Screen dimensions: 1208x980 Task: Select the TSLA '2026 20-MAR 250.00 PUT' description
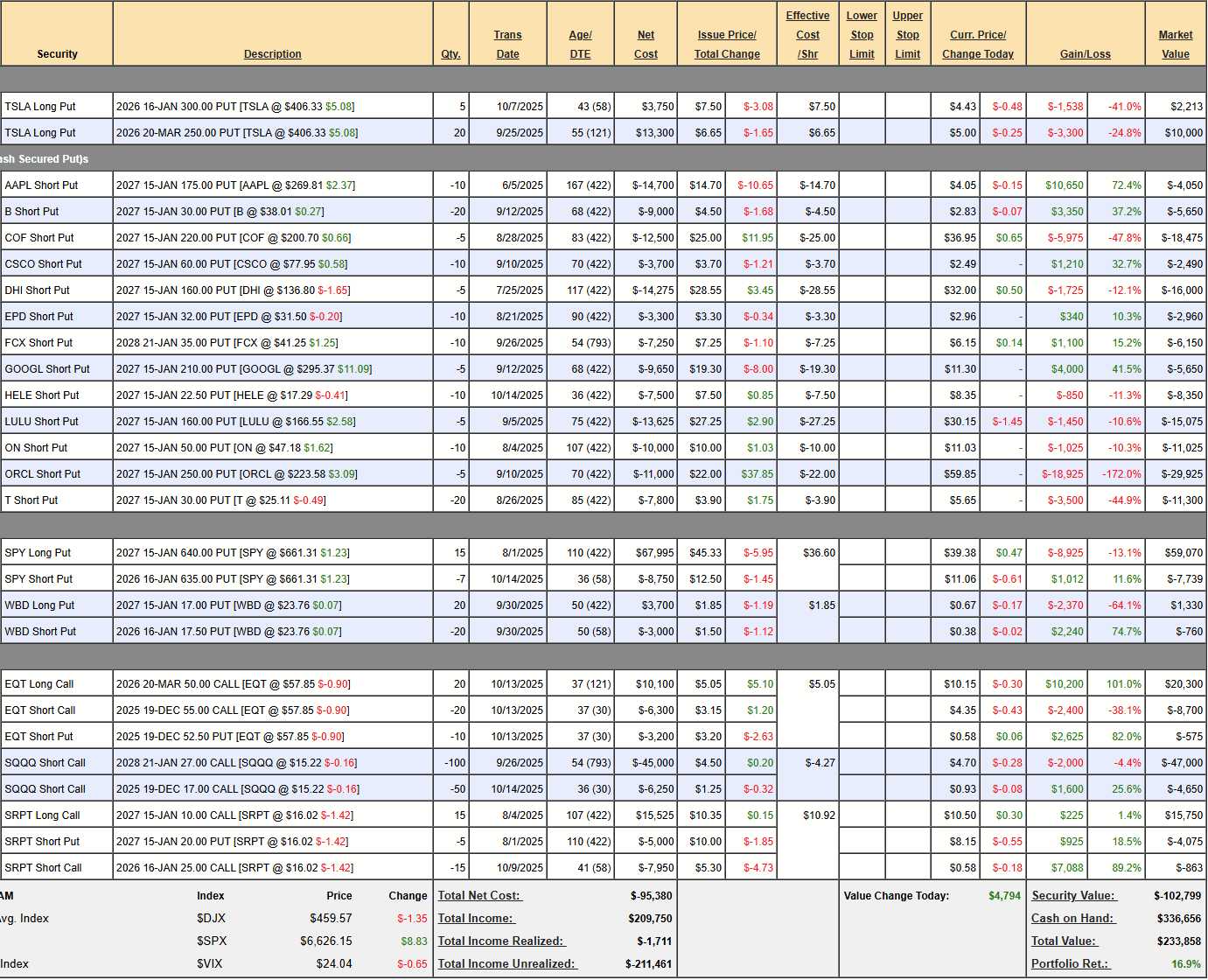tap(273, 132)
